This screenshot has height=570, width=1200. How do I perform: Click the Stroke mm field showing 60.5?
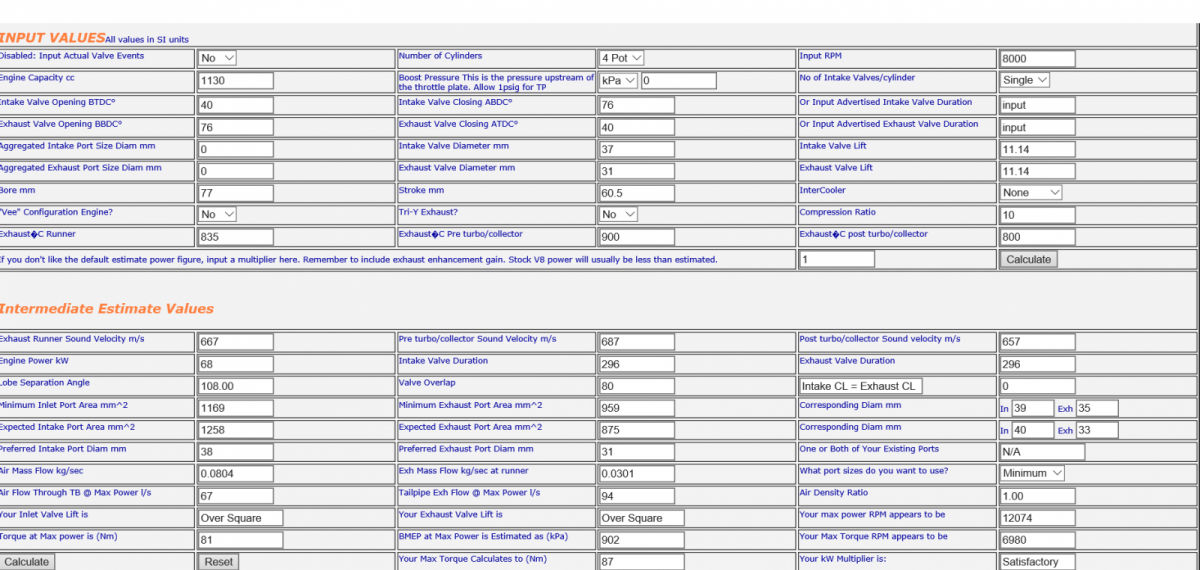pyautogui.click(x=637, y=193)
